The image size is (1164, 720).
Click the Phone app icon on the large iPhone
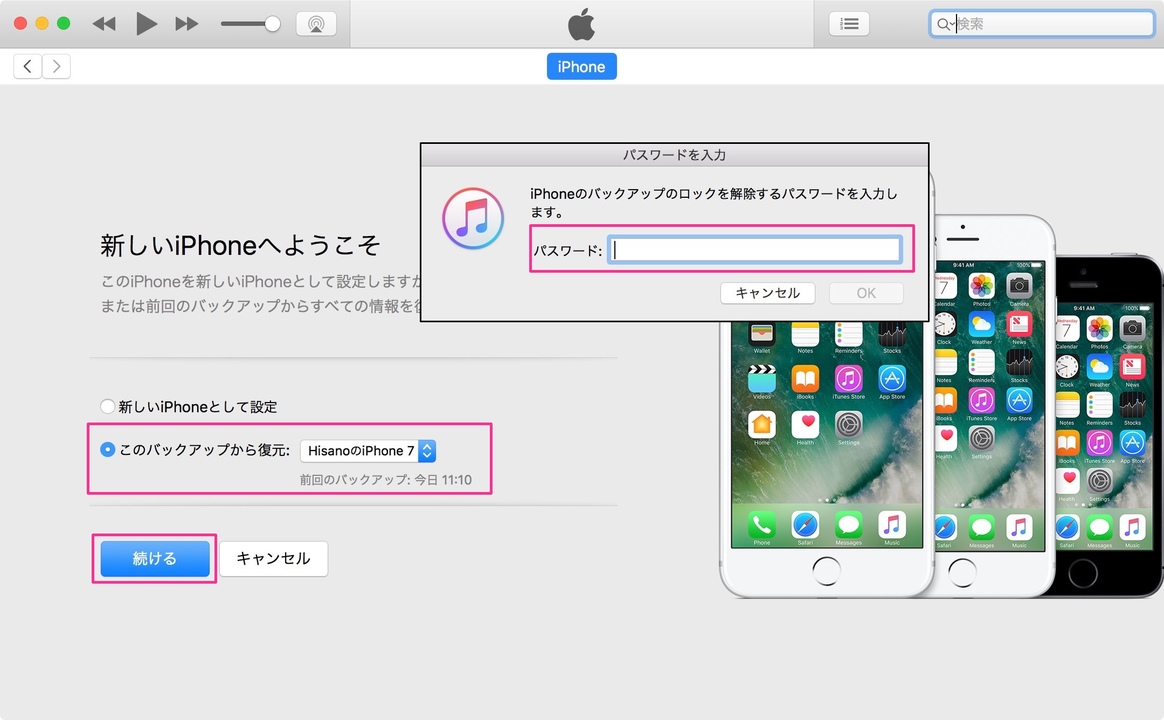762,525
